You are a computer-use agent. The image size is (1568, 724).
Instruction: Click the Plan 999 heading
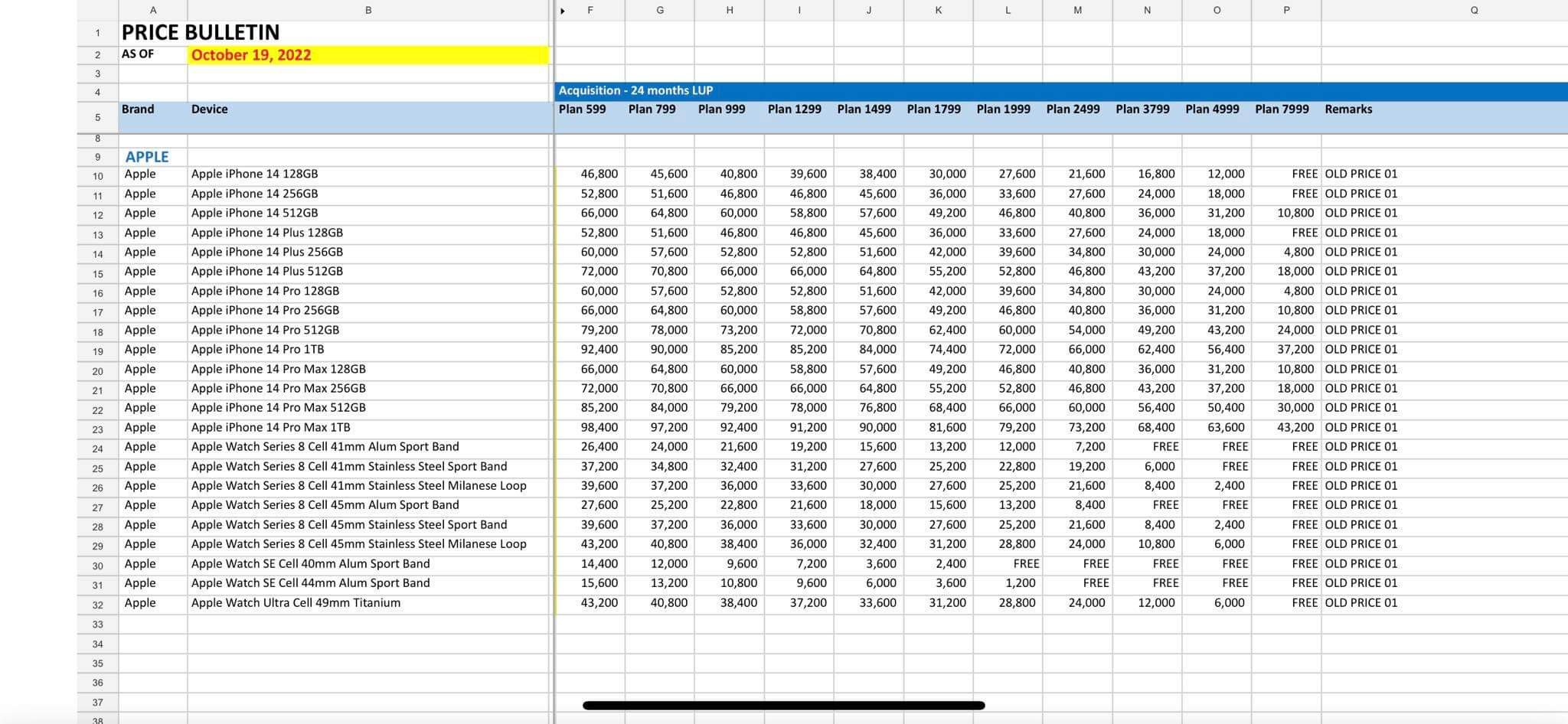pyautogui.click(x=721, y=109)
